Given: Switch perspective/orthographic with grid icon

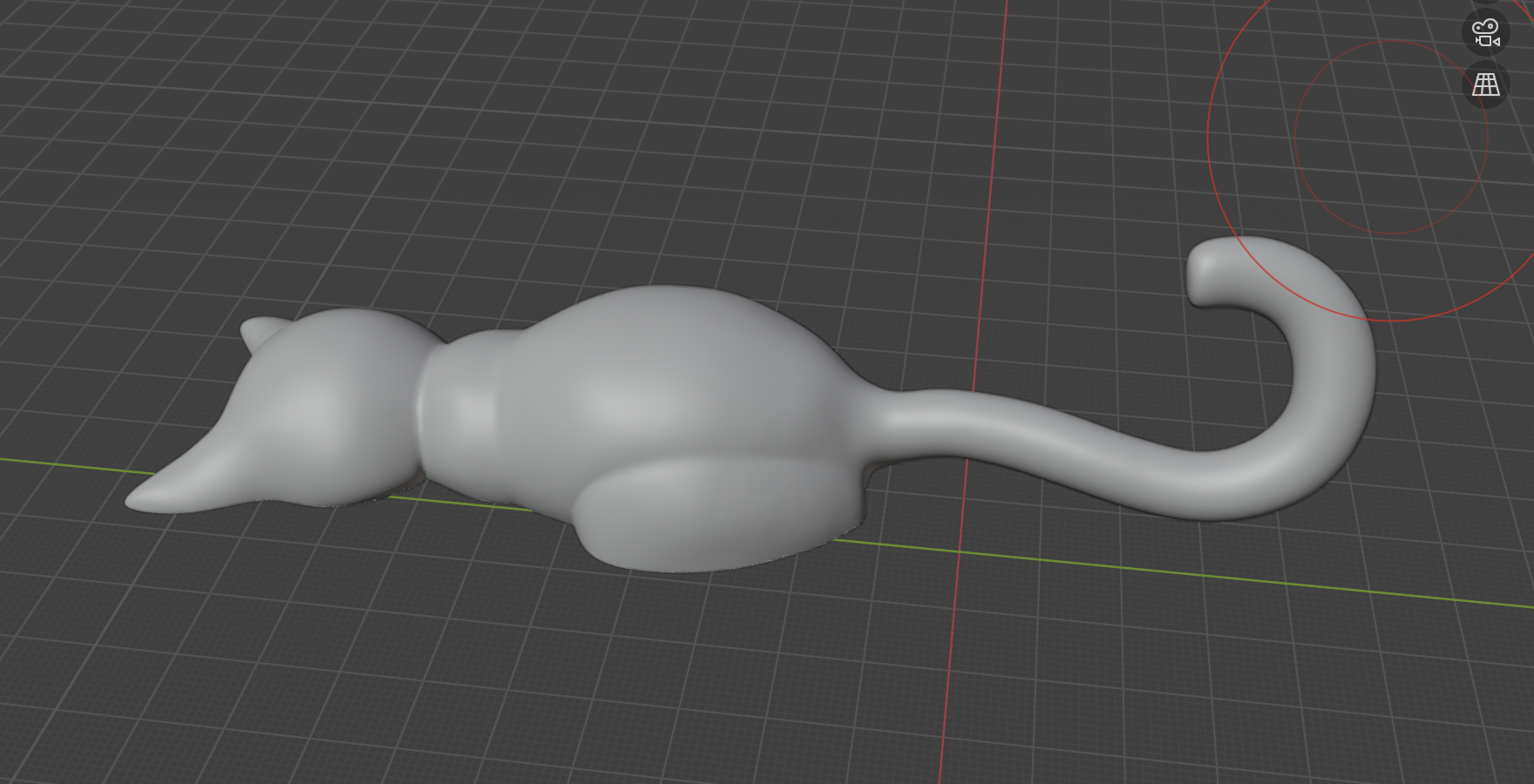Looking at the screenshot, I should coord(1485,84).
